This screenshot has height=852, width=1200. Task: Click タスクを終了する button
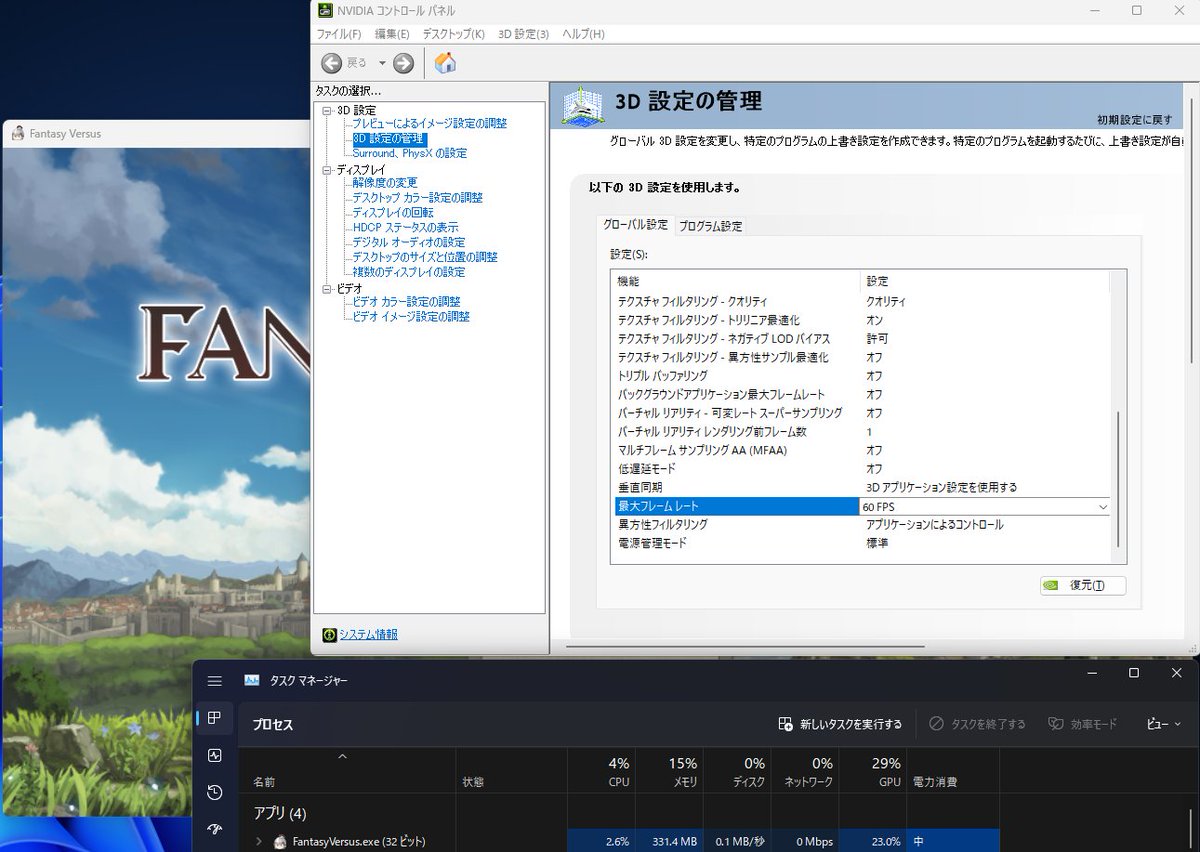[977, 724]
